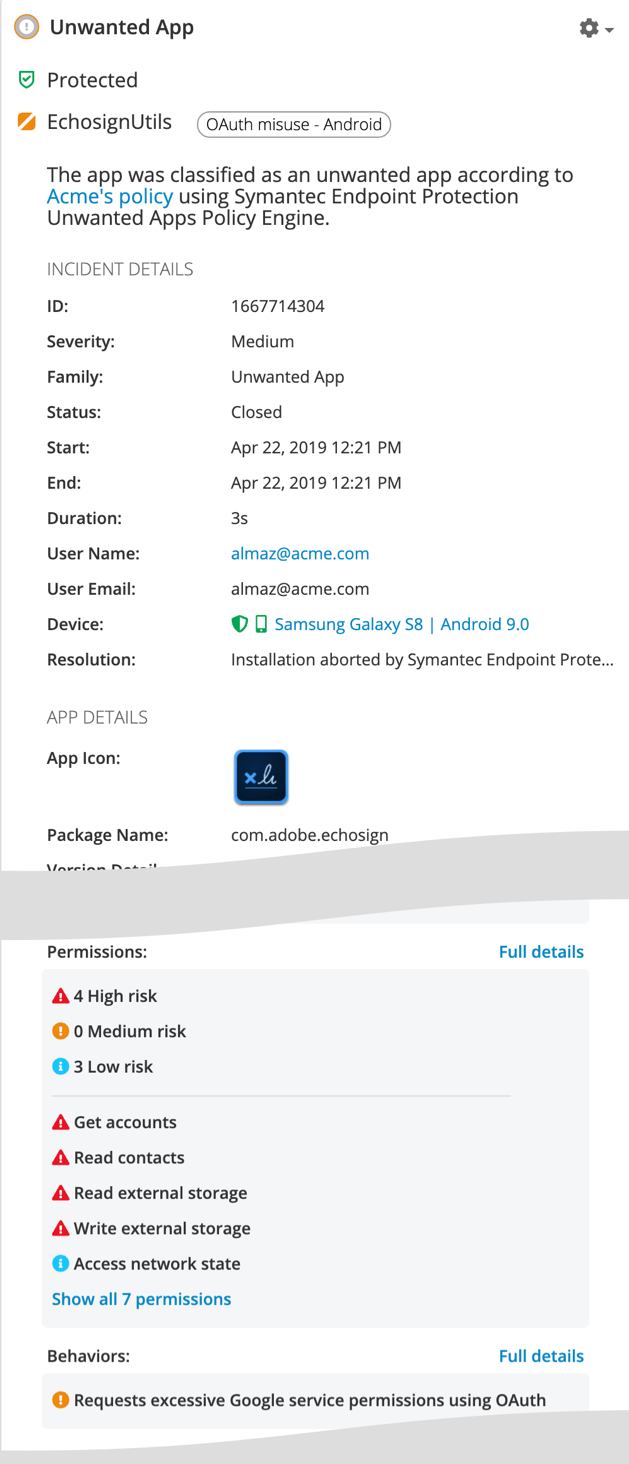Click the excessive Google permissions behavior icon
This screenshot has width=629, height=1464.
(x=60, y=1400)
